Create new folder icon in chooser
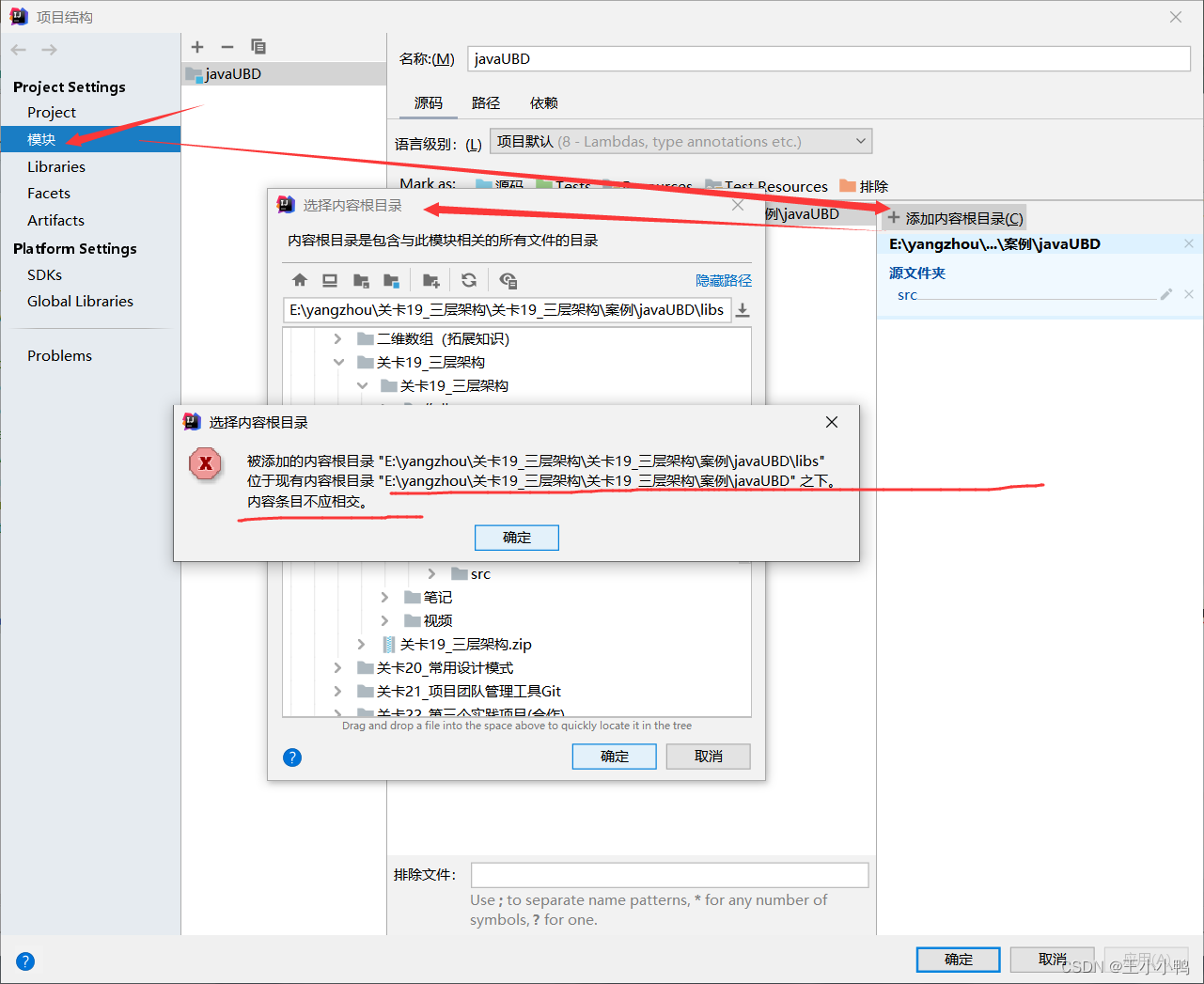The height and width of the screenshot is (984, 1204). coord(431,280)
